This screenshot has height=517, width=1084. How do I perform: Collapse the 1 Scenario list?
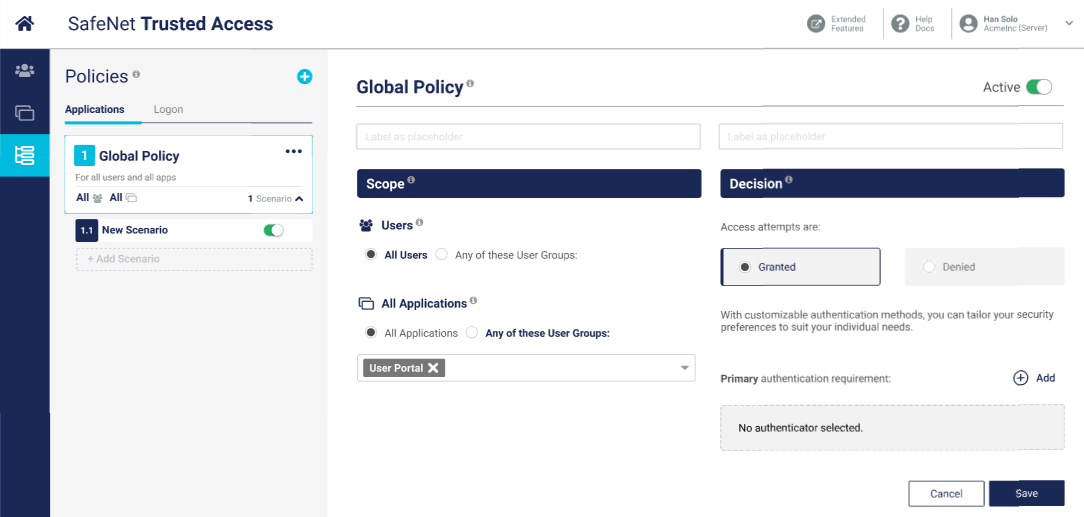point(299,199)
